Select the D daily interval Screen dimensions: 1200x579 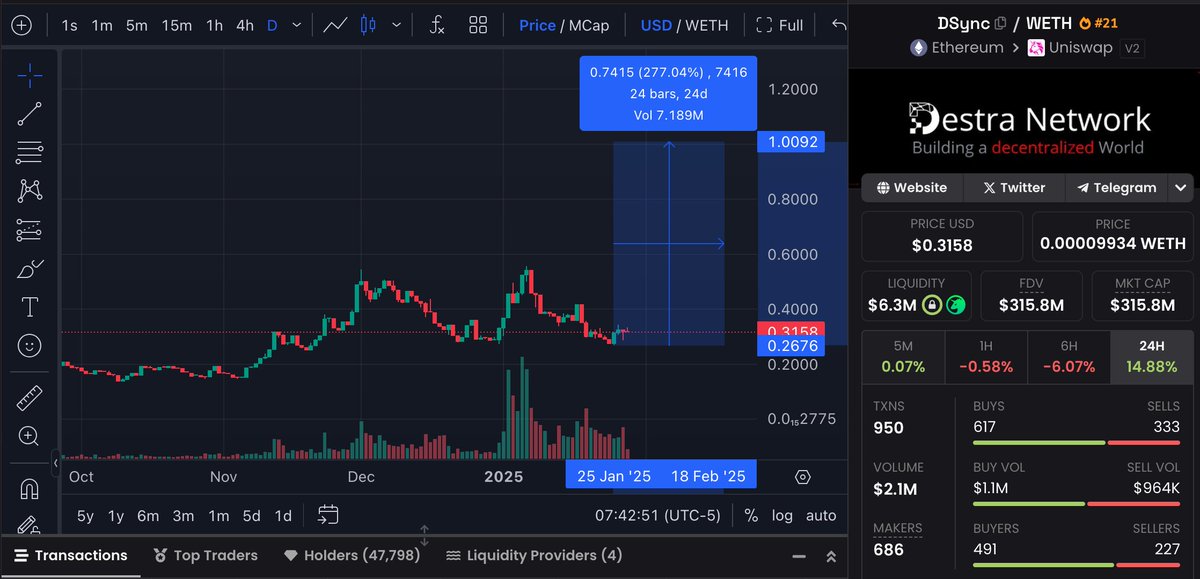272,25
